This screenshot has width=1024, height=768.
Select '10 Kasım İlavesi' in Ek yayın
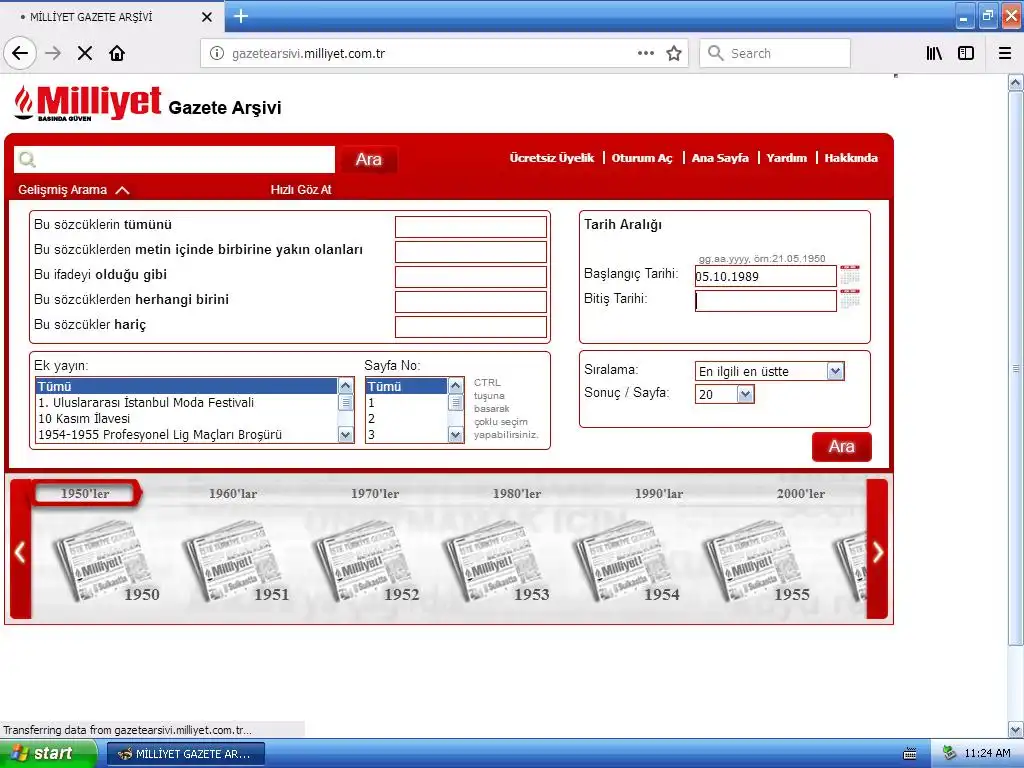(187, 419)
